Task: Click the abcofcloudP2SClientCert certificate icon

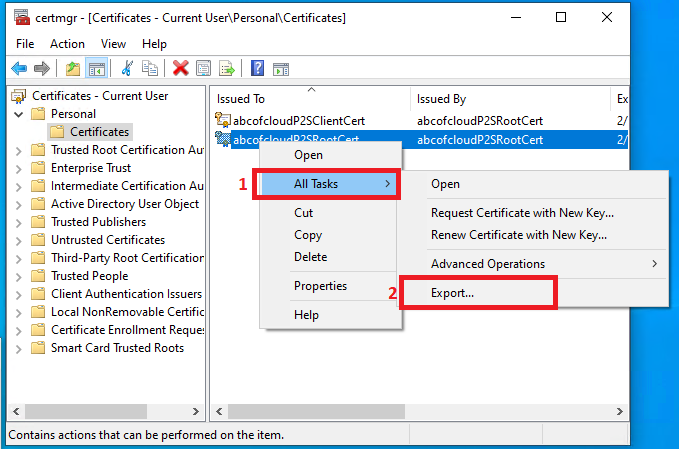Action: tap(223, 120)
